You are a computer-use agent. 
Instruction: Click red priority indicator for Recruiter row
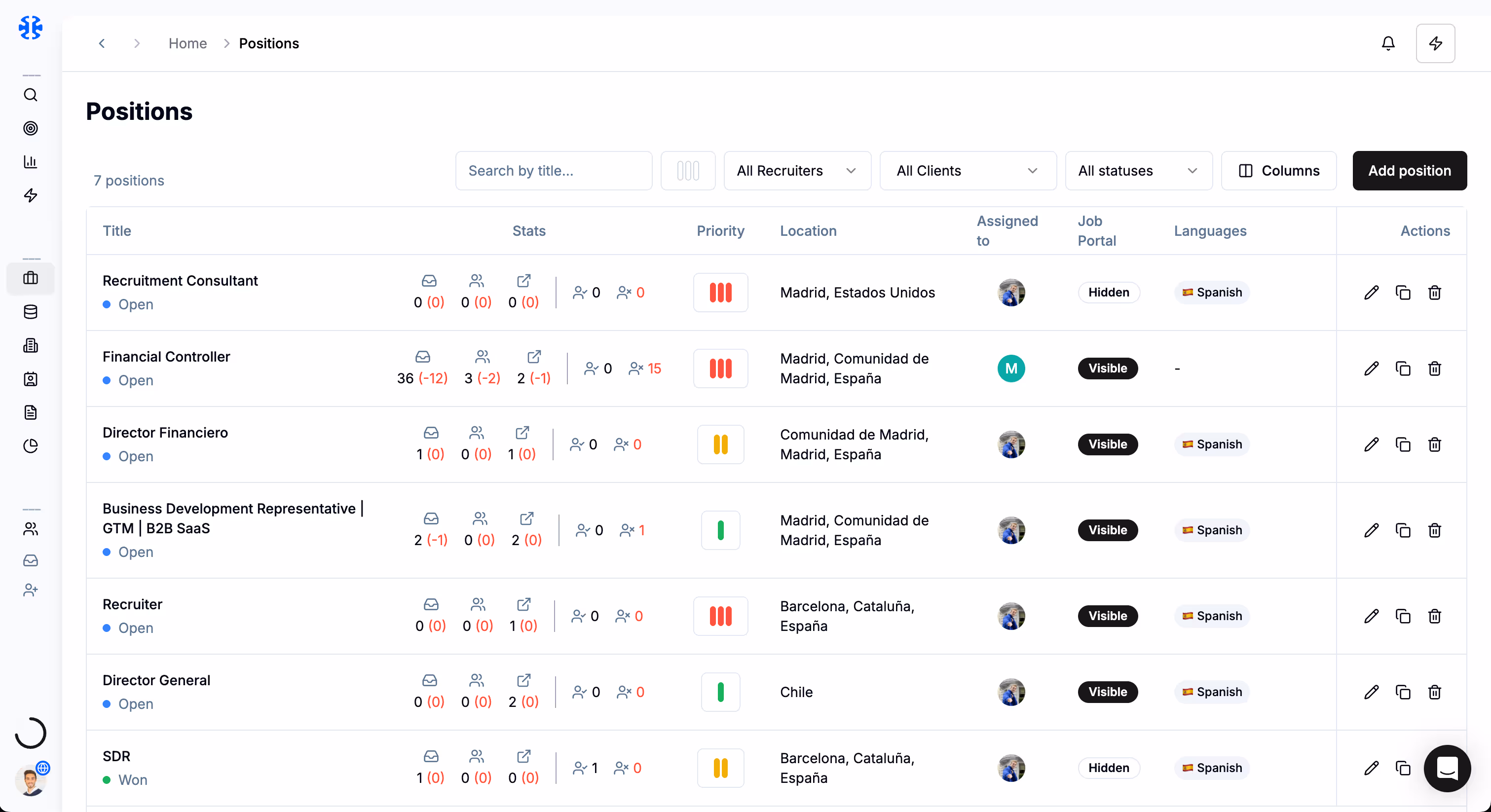721,616
